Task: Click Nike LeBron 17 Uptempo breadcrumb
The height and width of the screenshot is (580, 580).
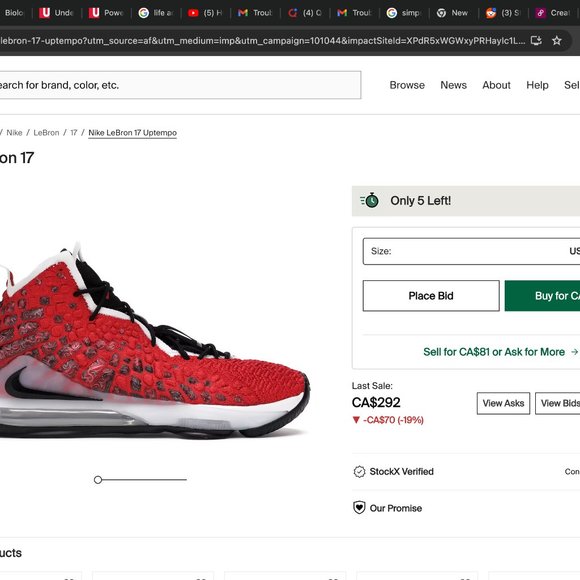Action: pyautogui.click(x=132, y=132)
